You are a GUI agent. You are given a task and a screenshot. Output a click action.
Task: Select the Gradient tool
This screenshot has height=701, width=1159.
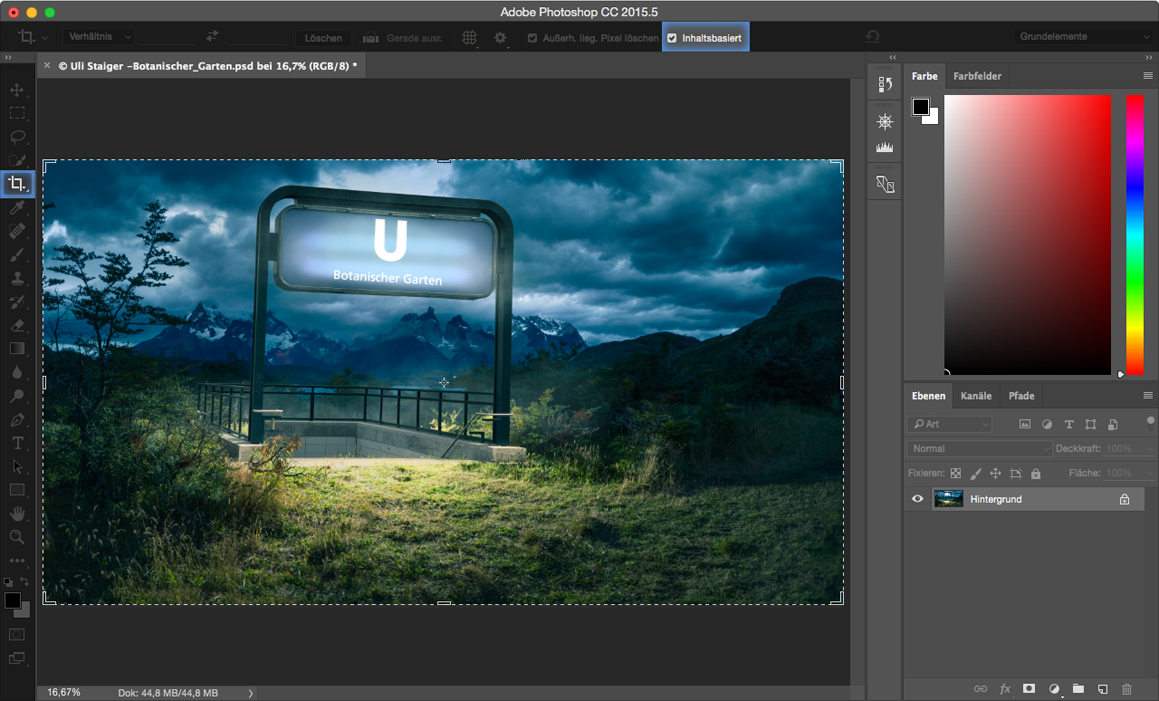16,348
